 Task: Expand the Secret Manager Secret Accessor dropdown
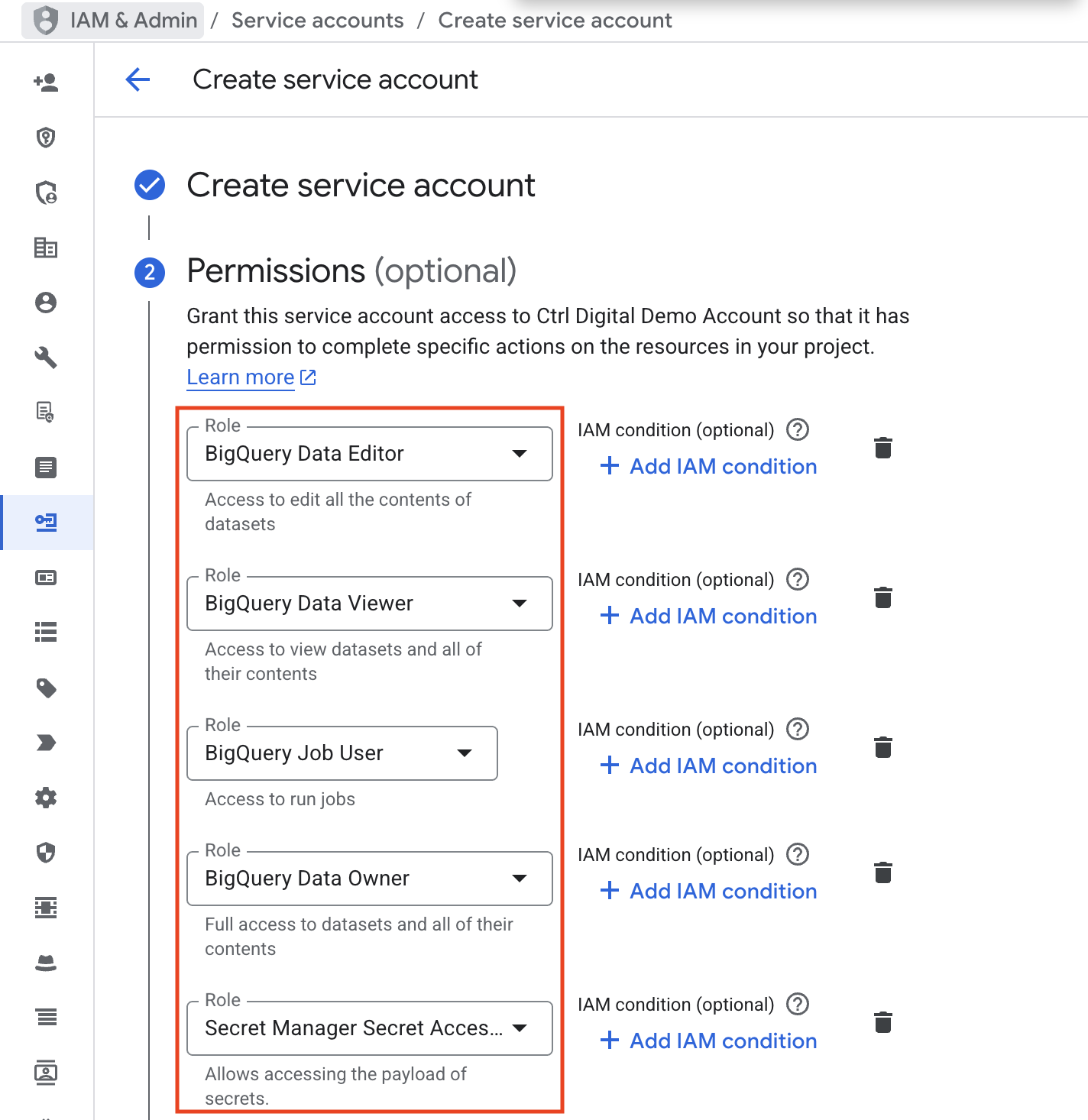(370, 1028)
